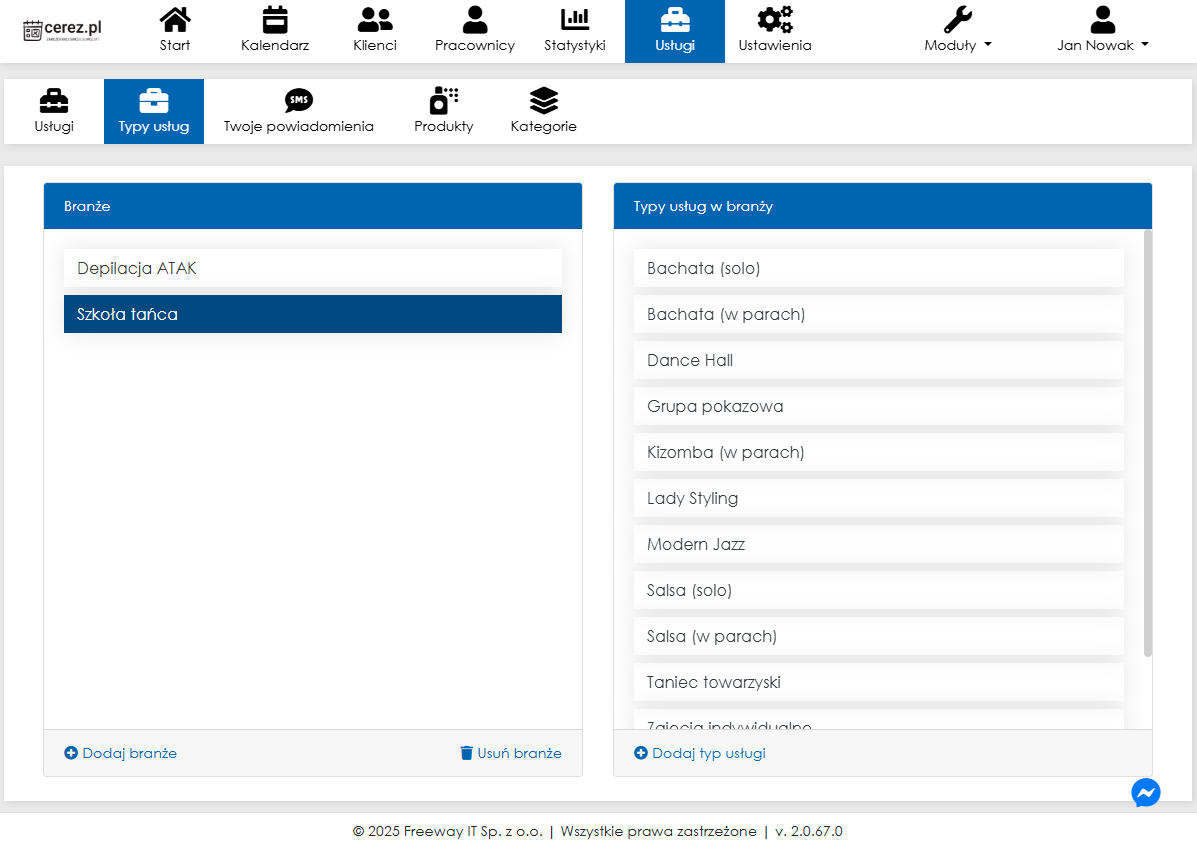
Task: Open Klienci people icon
Action: tap(375, 19)
